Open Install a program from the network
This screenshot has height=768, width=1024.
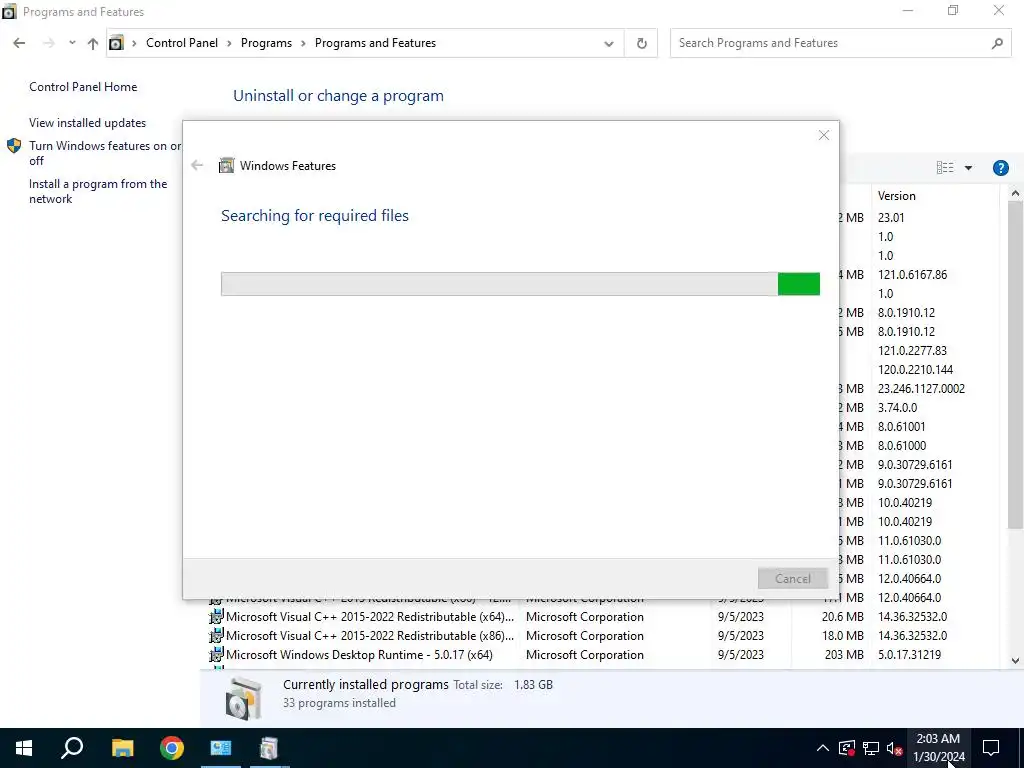(98, 191)
